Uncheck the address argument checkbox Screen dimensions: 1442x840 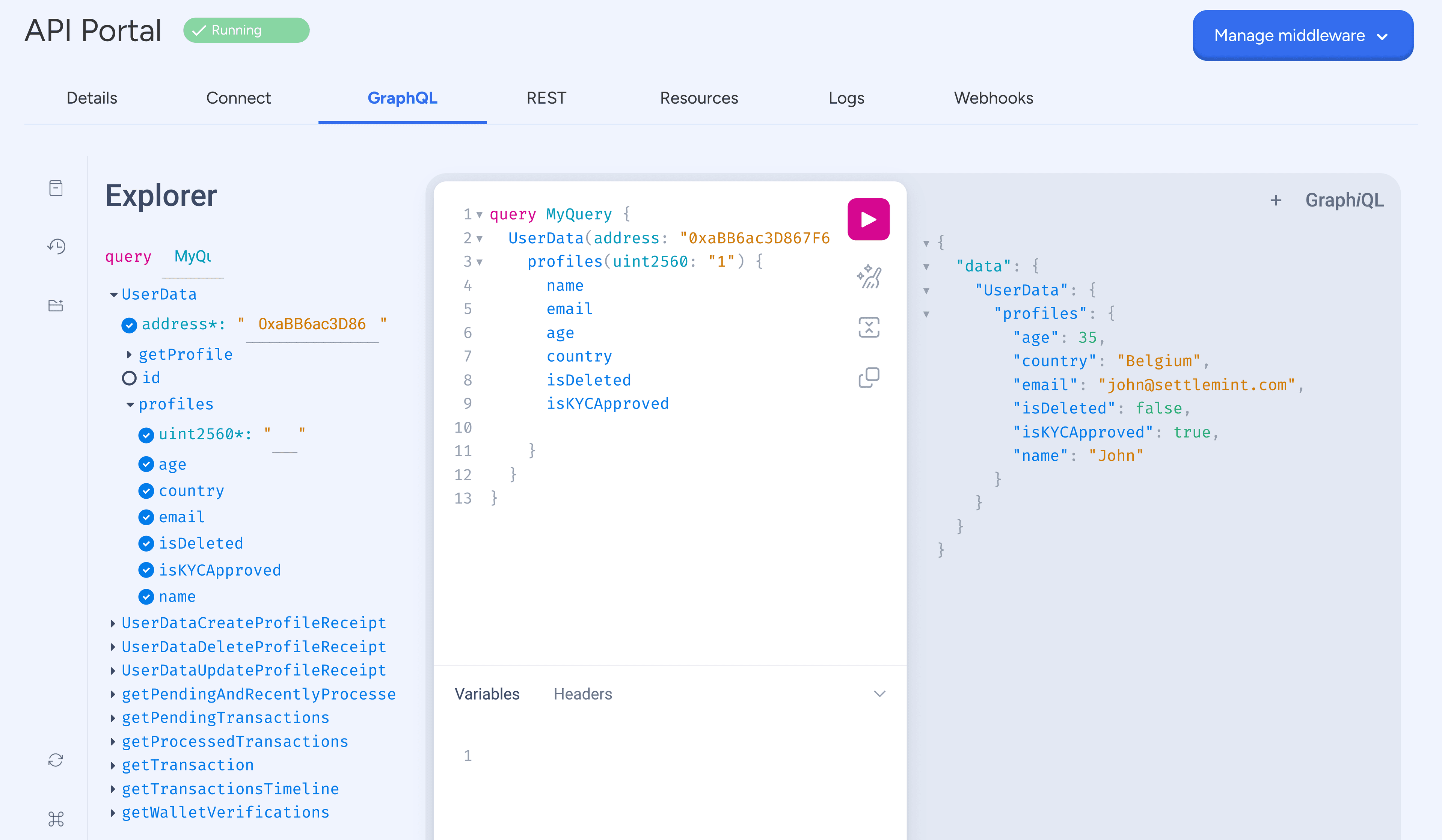click(x=129, y=325)
